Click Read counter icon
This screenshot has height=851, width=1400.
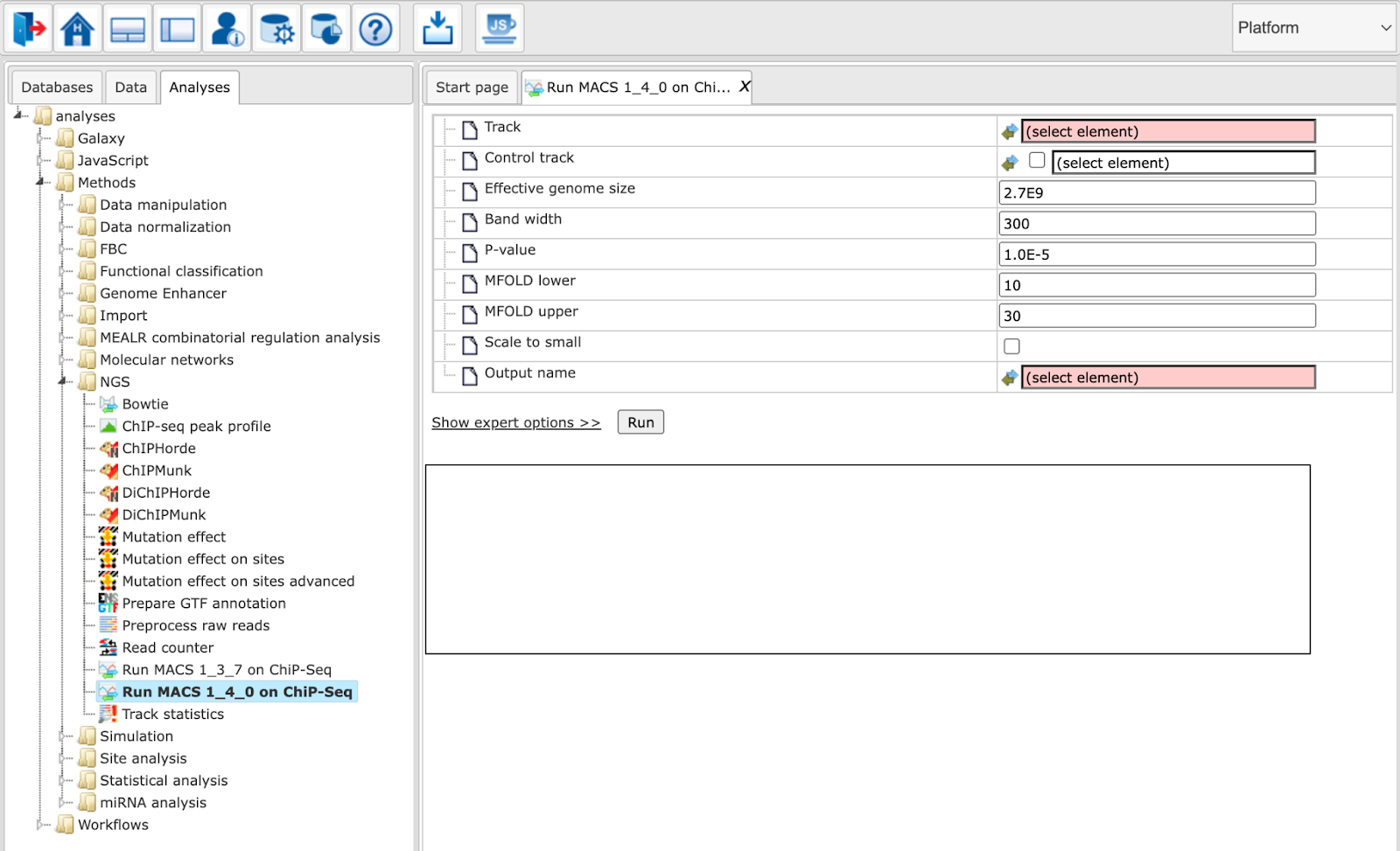tap(108, 647)
